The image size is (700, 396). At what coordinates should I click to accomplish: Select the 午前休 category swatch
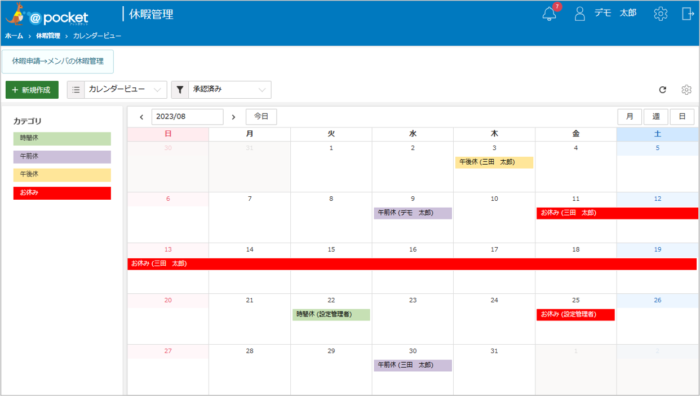pos(62,157)
